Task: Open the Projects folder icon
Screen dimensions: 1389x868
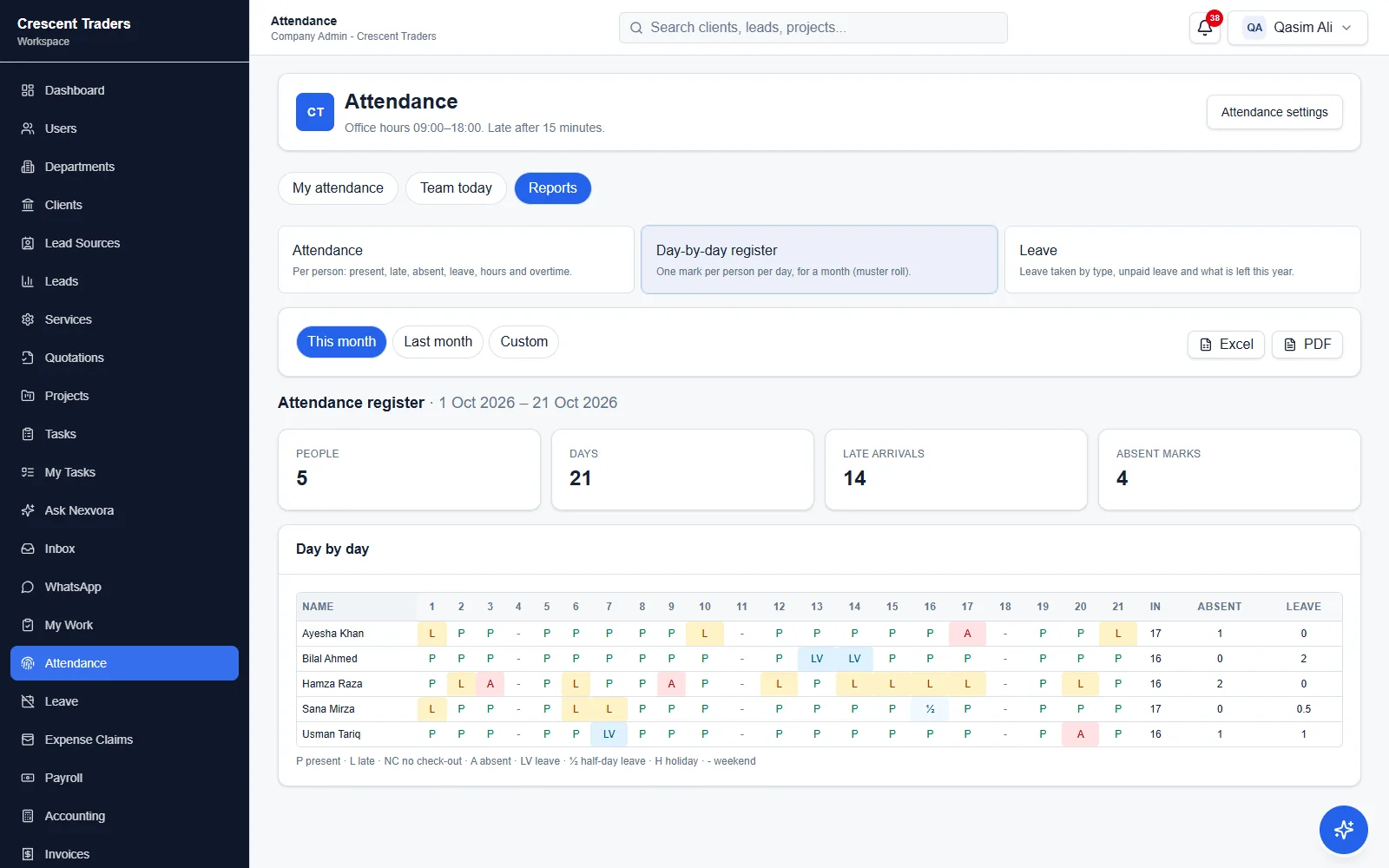Action: (28, 396)
